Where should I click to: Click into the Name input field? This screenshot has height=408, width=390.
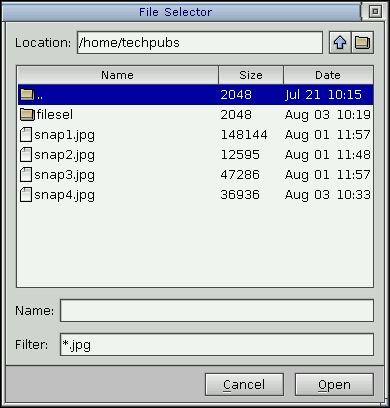[217, 311]
